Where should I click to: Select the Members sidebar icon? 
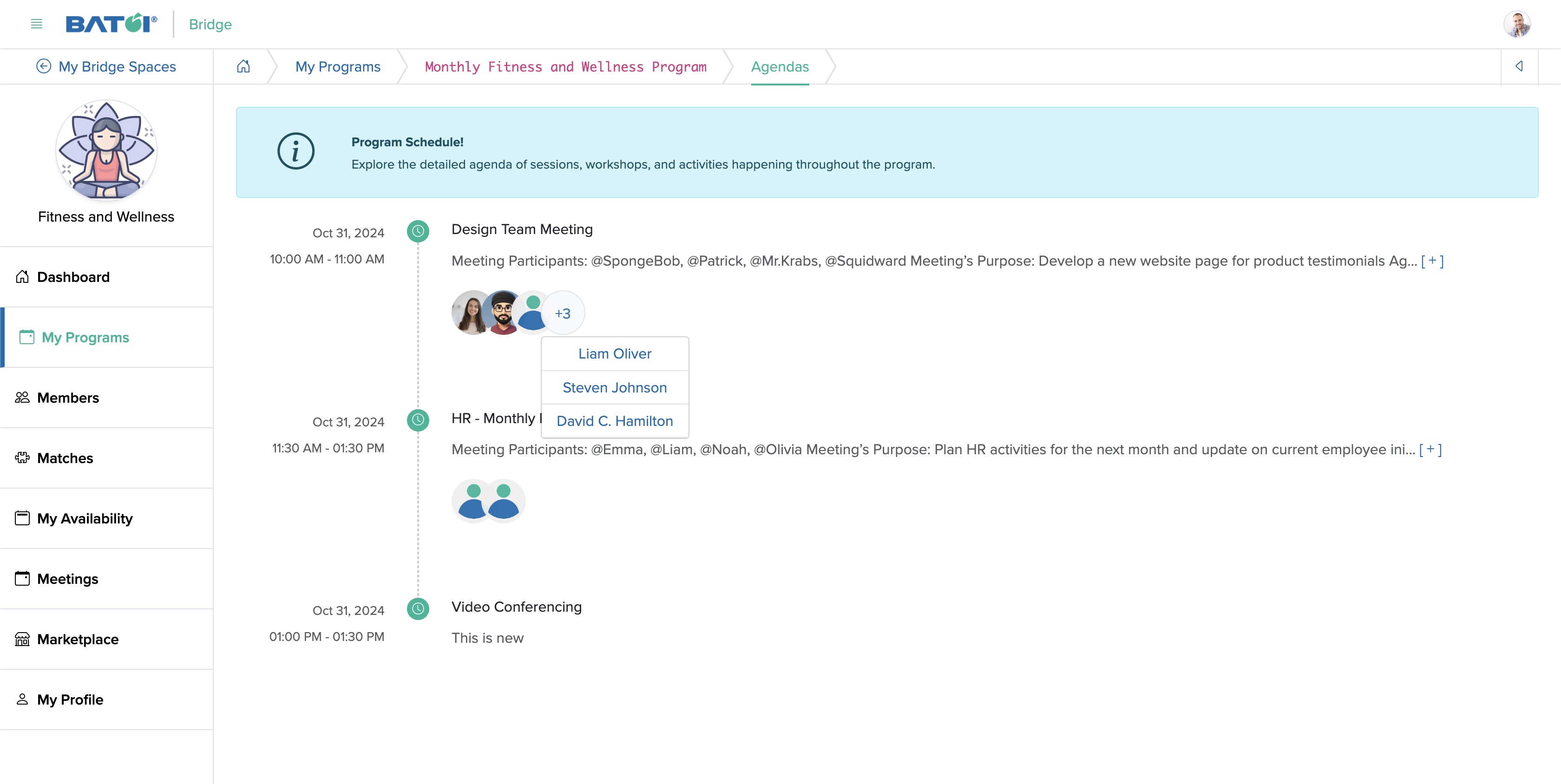tap(22, 397)
